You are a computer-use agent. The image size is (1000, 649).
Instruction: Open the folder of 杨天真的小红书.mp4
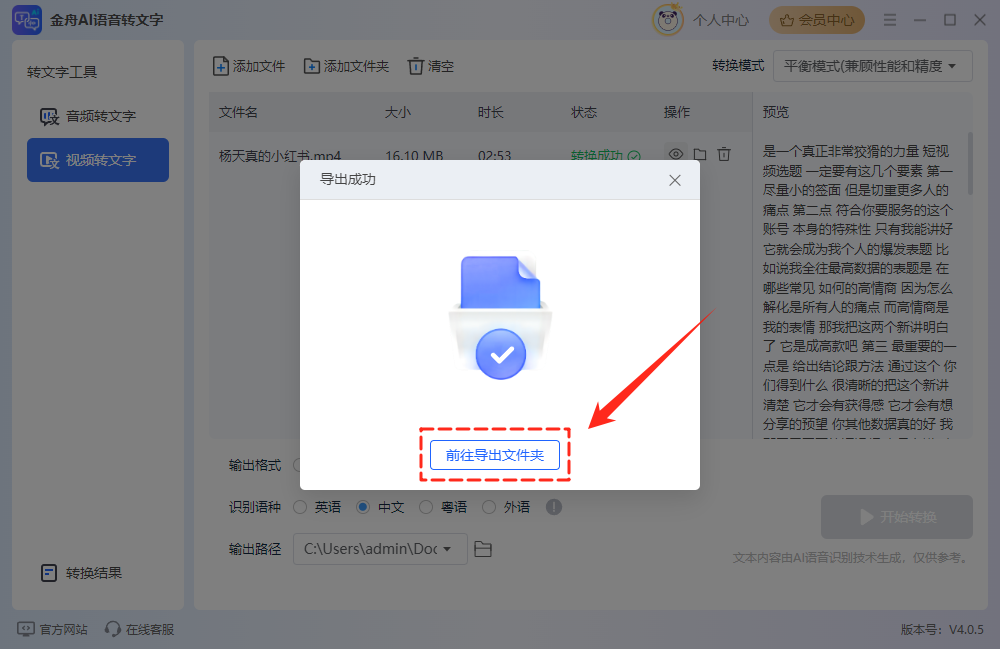click(700, 154)
